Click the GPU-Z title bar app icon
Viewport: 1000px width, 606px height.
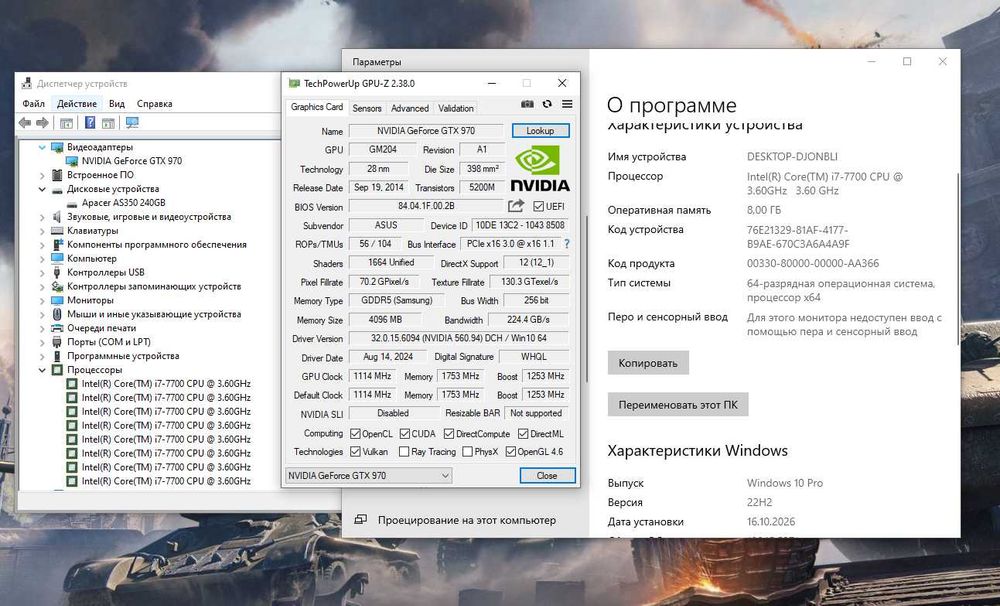pos(294,84)
